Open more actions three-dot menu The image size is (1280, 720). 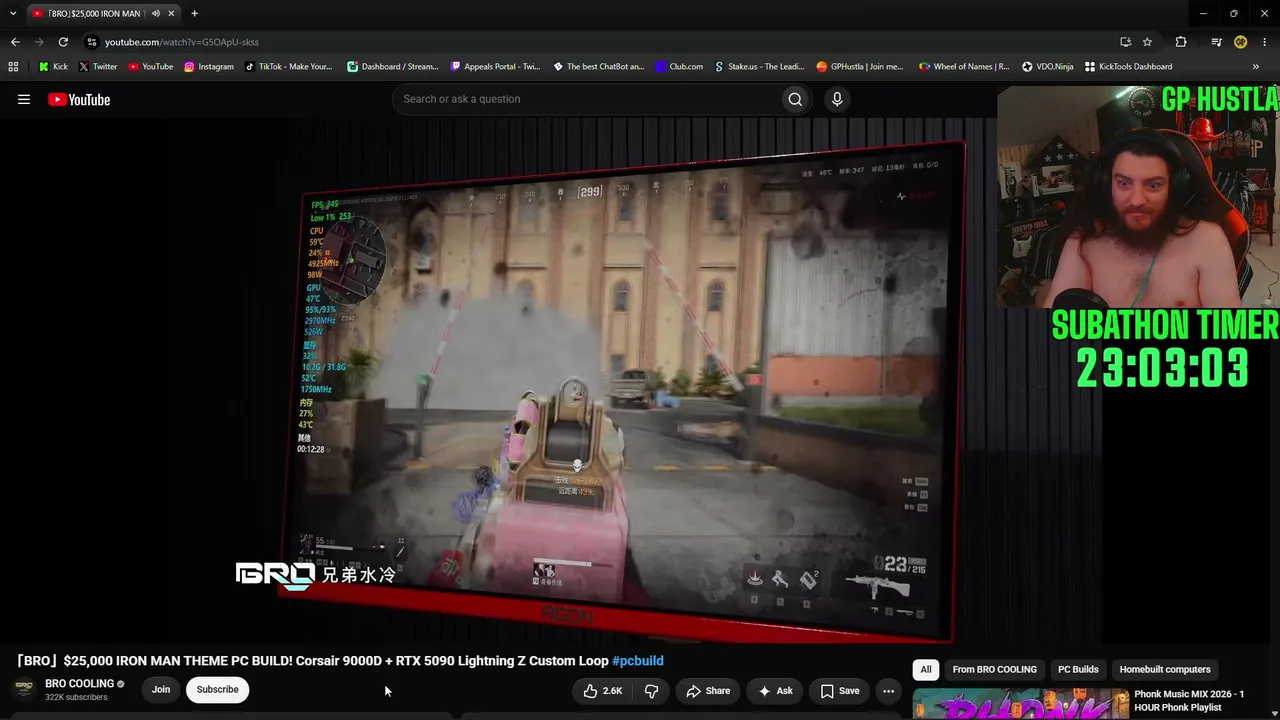click(888, 691)
